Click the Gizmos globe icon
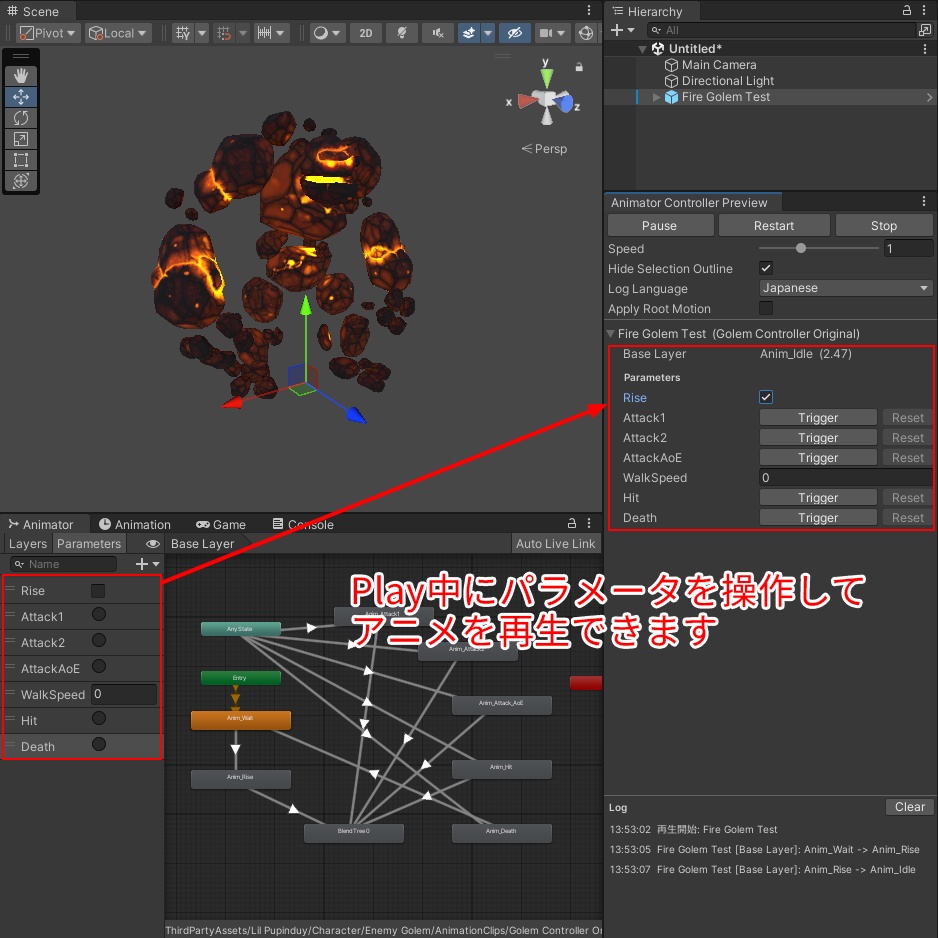 pyautogui.click(x=586, y=33)
